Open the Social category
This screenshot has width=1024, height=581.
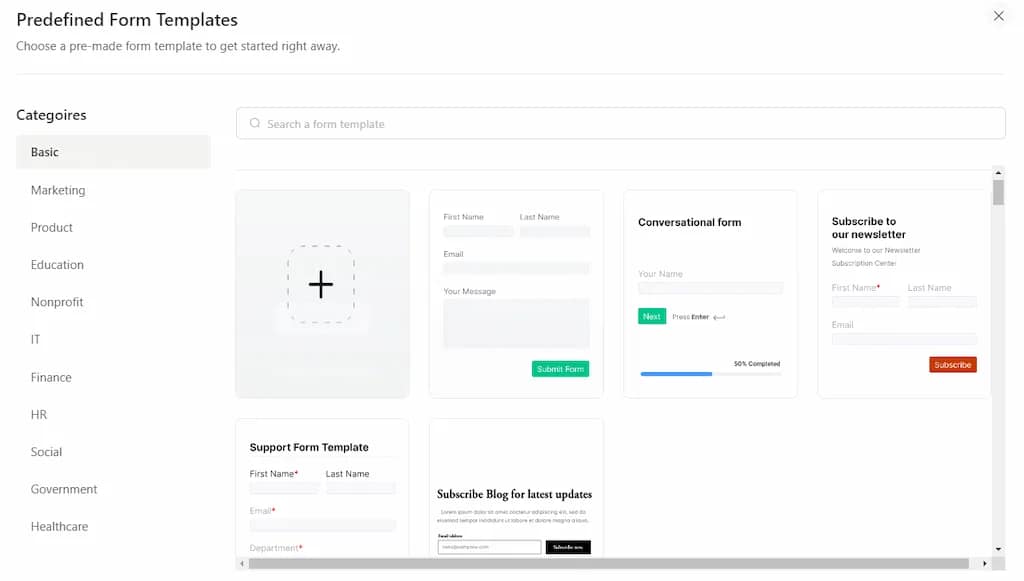pyautogui.click(x=46, y=452)
